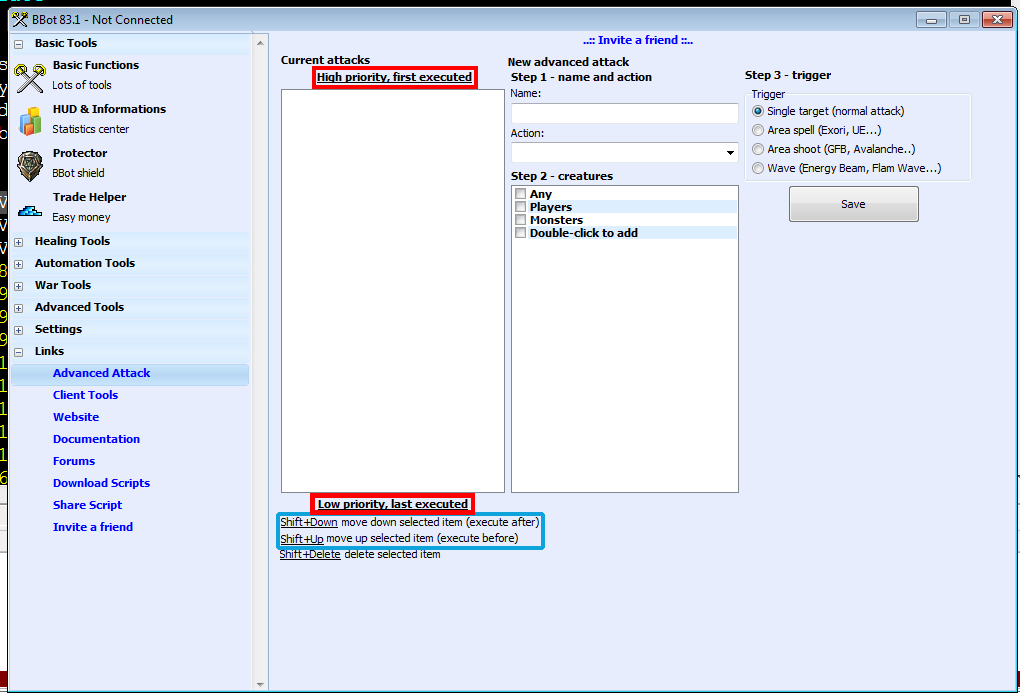Viewport: 1020px width, 697px height.
Task: Click the attack Name input field
Action: pos(624,113)
